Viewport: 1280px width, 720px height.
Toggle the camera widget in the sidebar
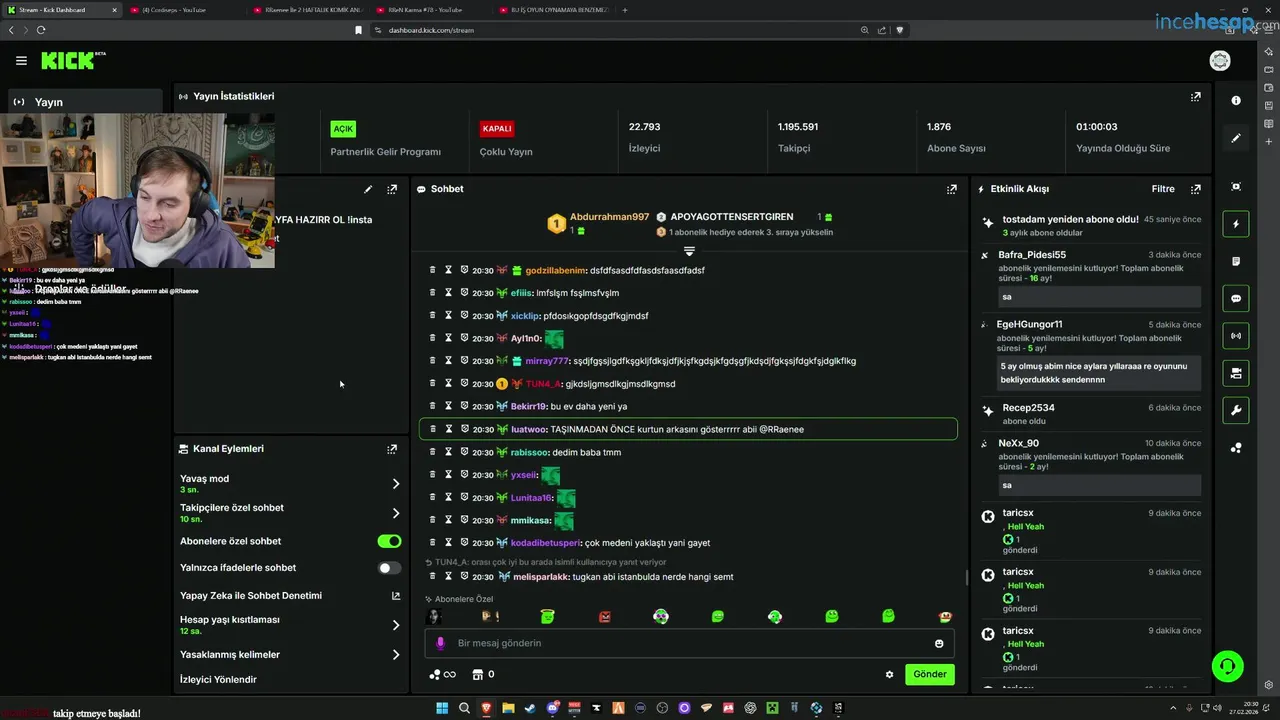tap(1236, 373)
